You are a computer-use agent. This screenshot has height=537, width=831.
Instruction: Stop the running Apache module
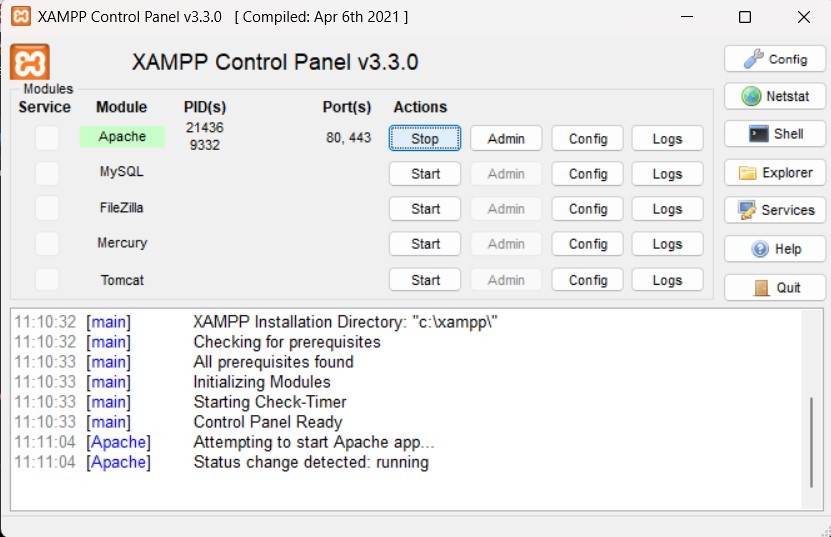point(425,139)
